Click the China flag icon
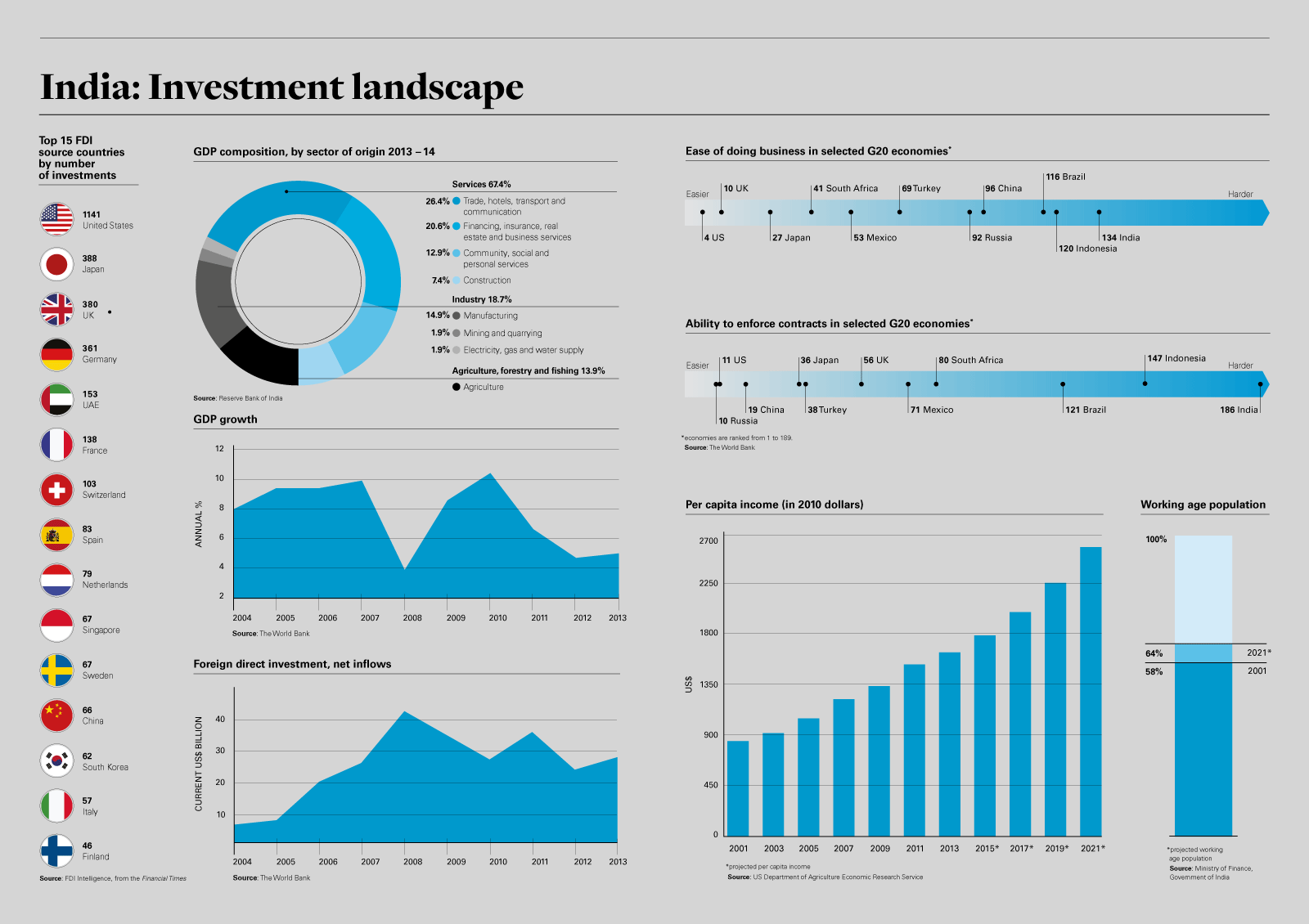This screenshot has height=924, width=1309. point(56,715)
